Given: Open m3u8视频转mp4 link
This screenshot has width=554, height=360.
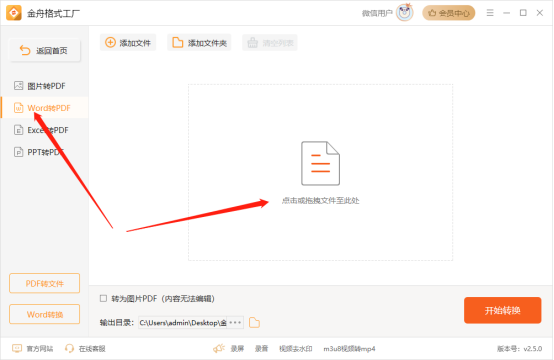Looking at the screenshot, I should tap(349, 349).
